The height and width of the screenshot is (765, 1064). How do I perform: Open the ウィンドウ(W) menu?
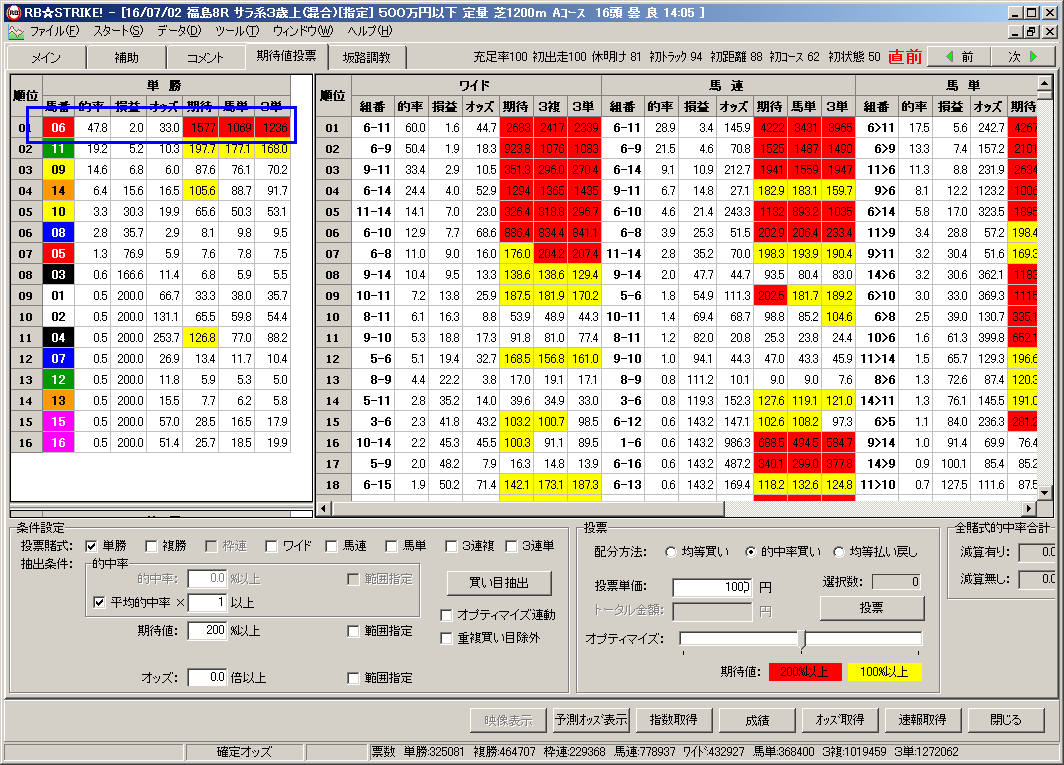pyautogui.click(x=303, y=31)
